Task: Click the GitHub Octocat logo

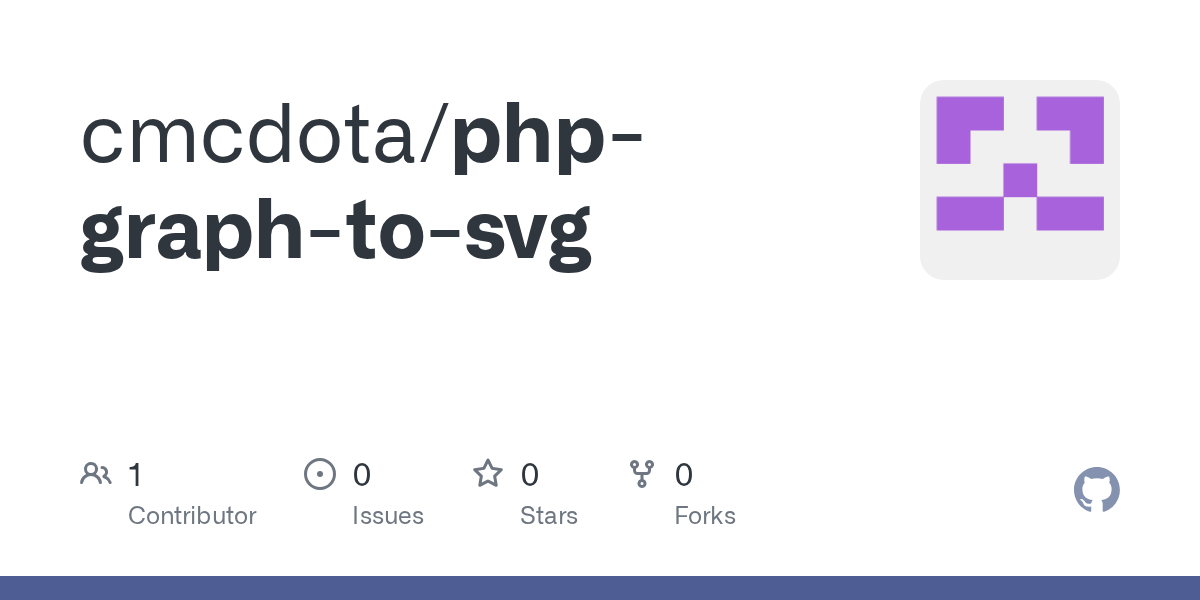Action: click(x=1096, y=490)
